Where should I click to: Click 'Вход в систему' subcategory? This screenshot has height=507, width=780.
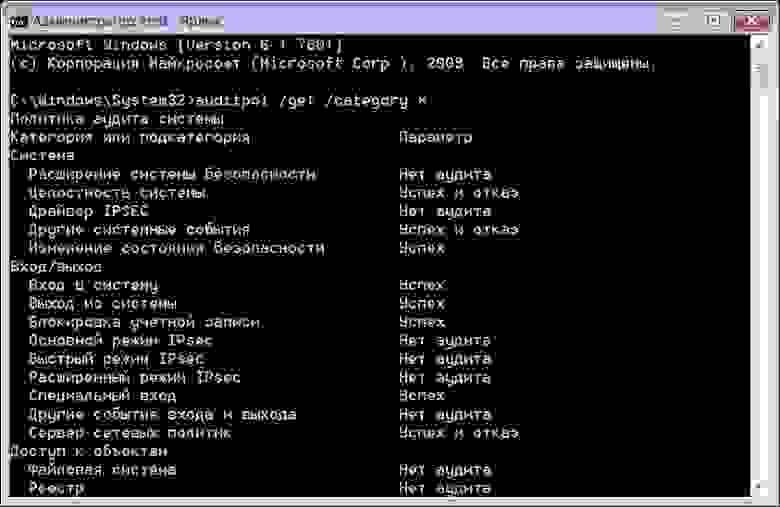[x=94, y=286]
